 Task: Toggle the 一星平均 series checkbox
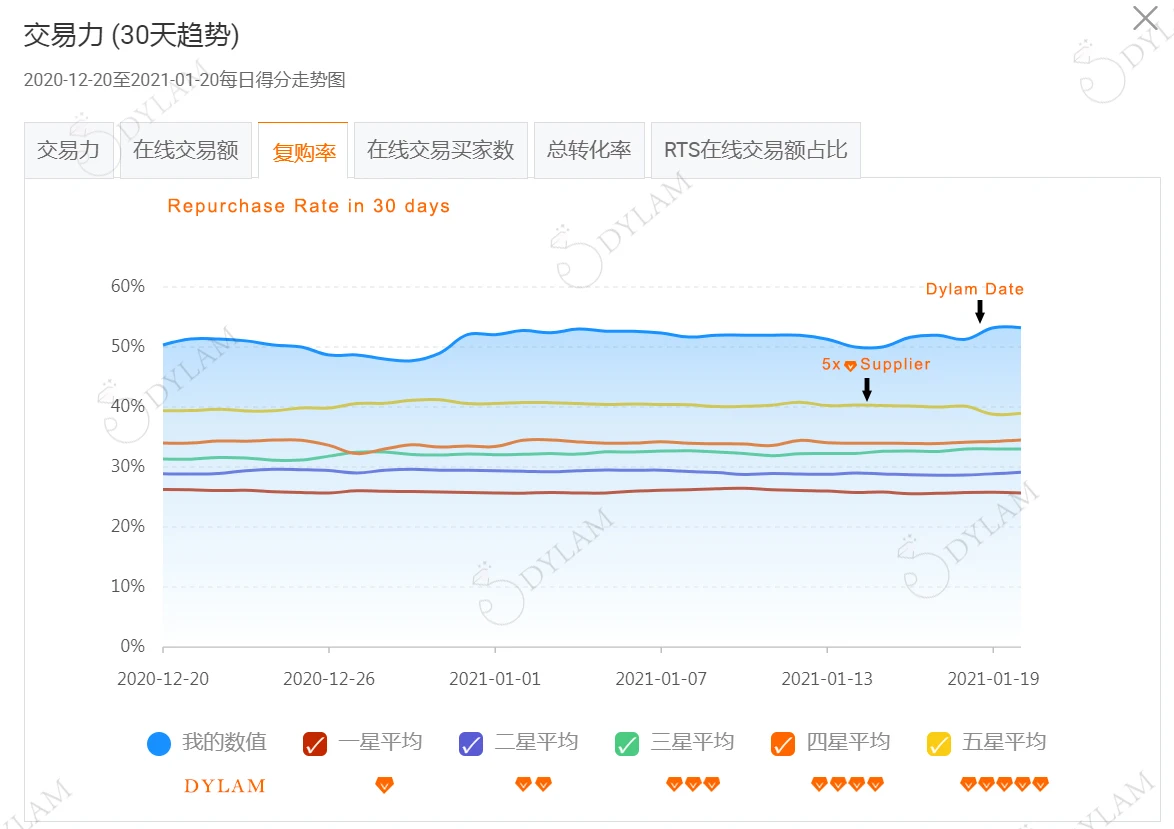point(315,744)
